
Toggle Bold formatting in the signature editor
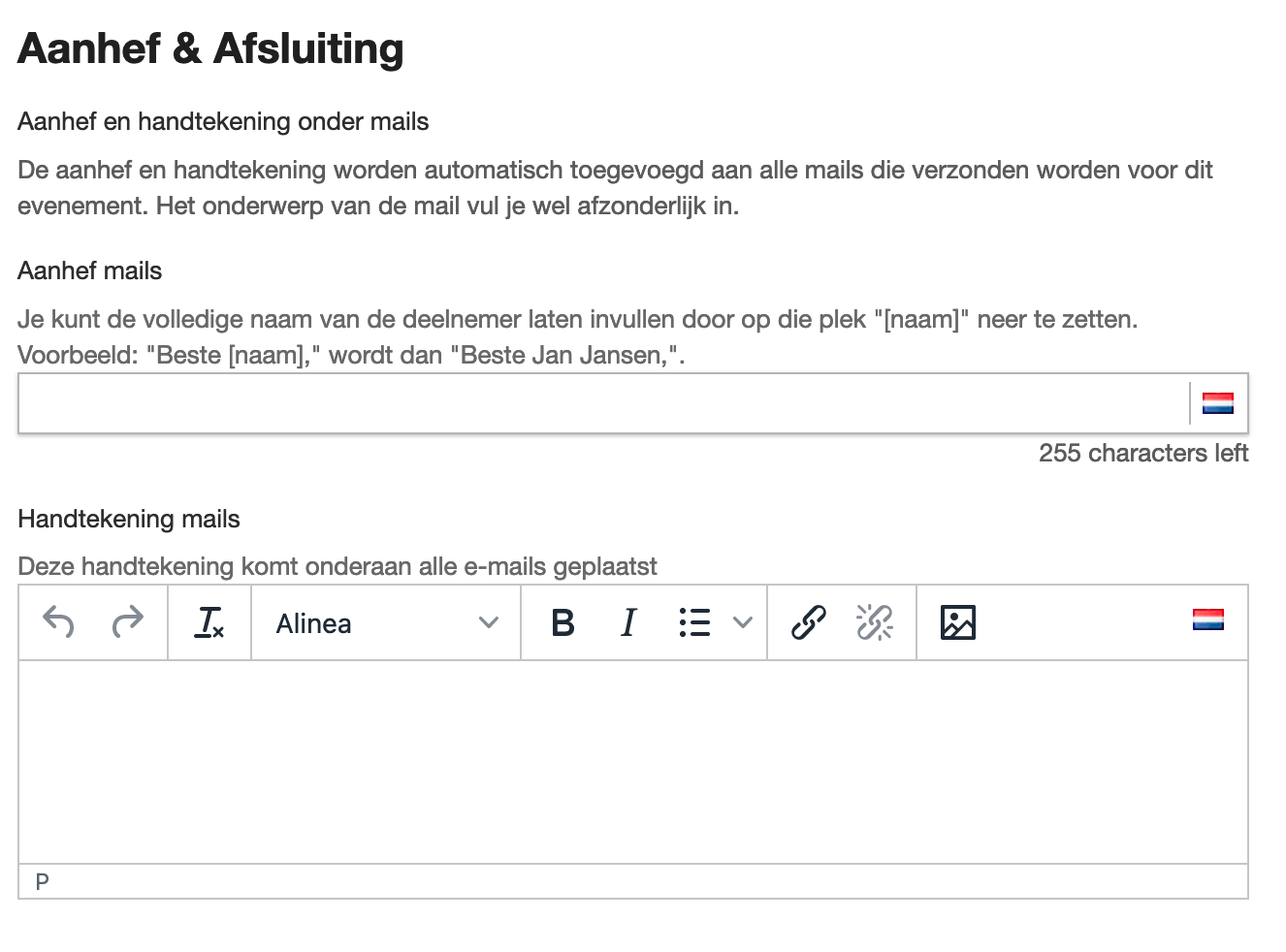coord(563,623)
